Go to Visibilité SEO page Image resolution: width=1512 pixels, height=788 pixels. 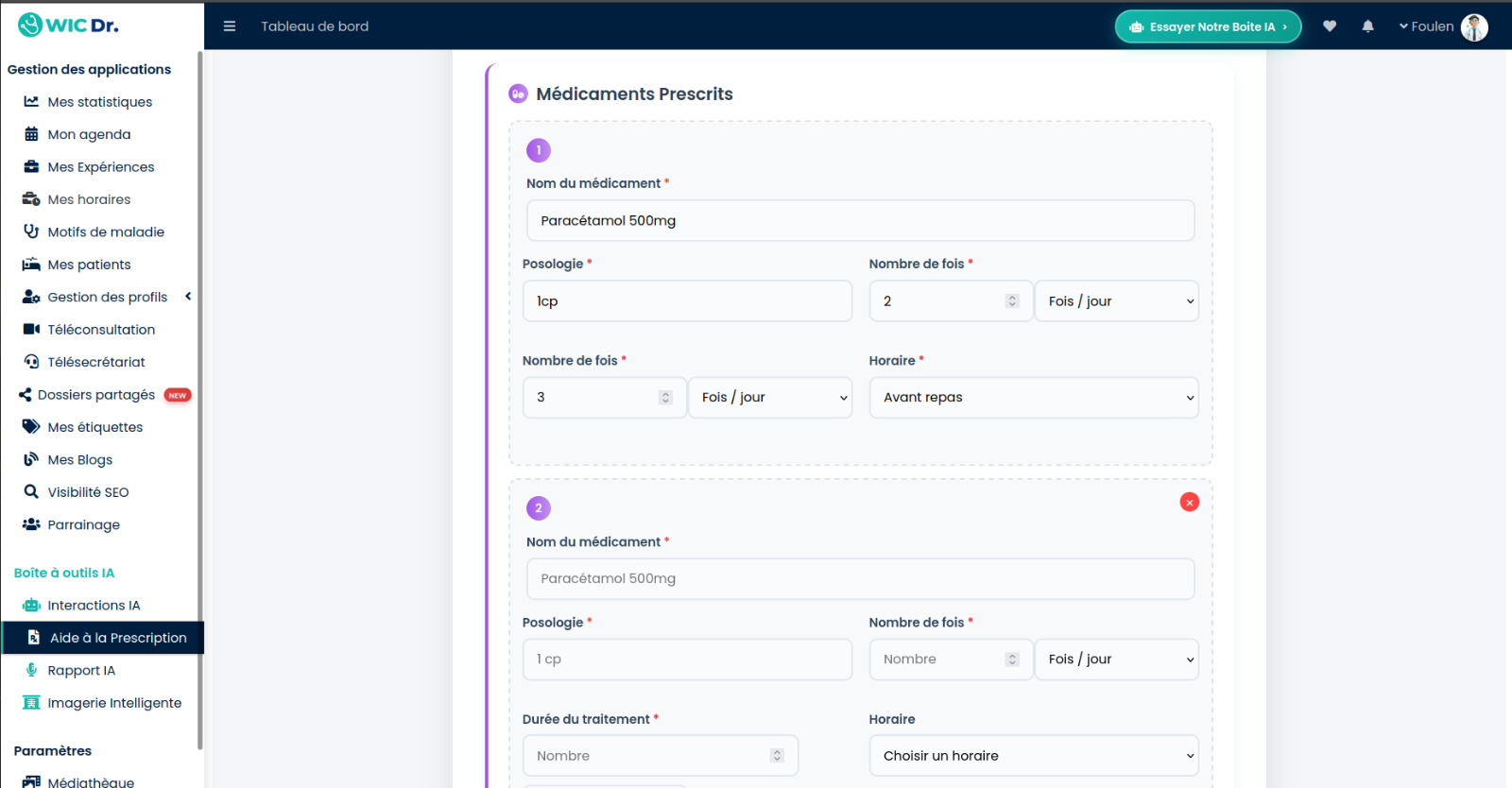[88, 492]
